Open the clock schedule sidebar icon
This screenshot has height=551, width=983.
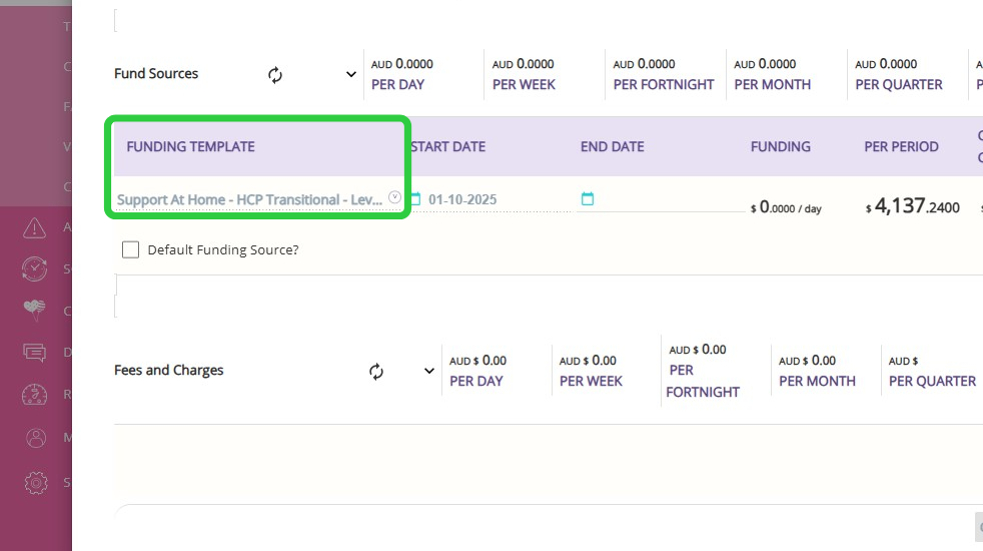[x=35, y=269]
